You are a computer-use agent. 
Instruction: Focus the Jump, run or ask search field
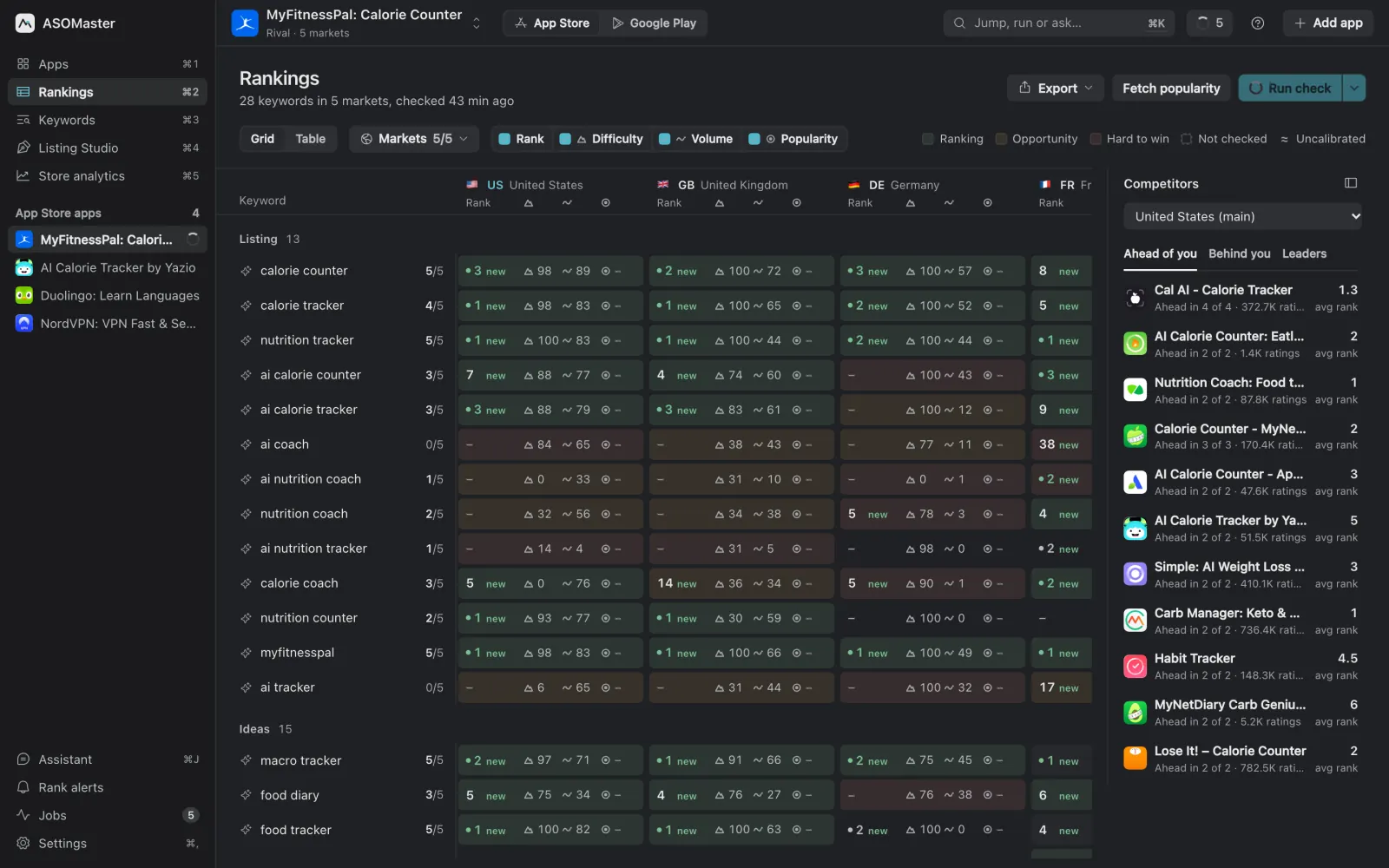[x=1059, y=23]
